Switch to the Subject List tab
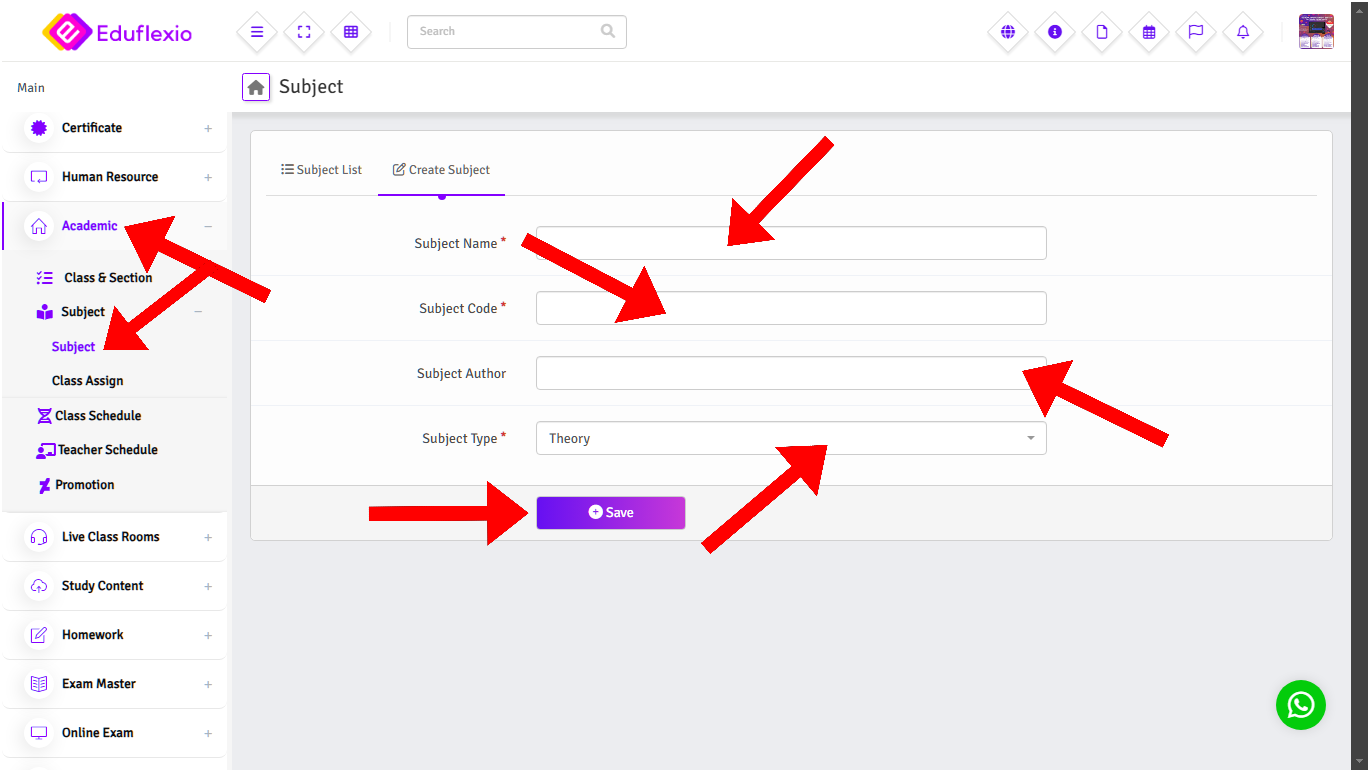The width and height of the screenshot is (1370, 772). [322, 170]
